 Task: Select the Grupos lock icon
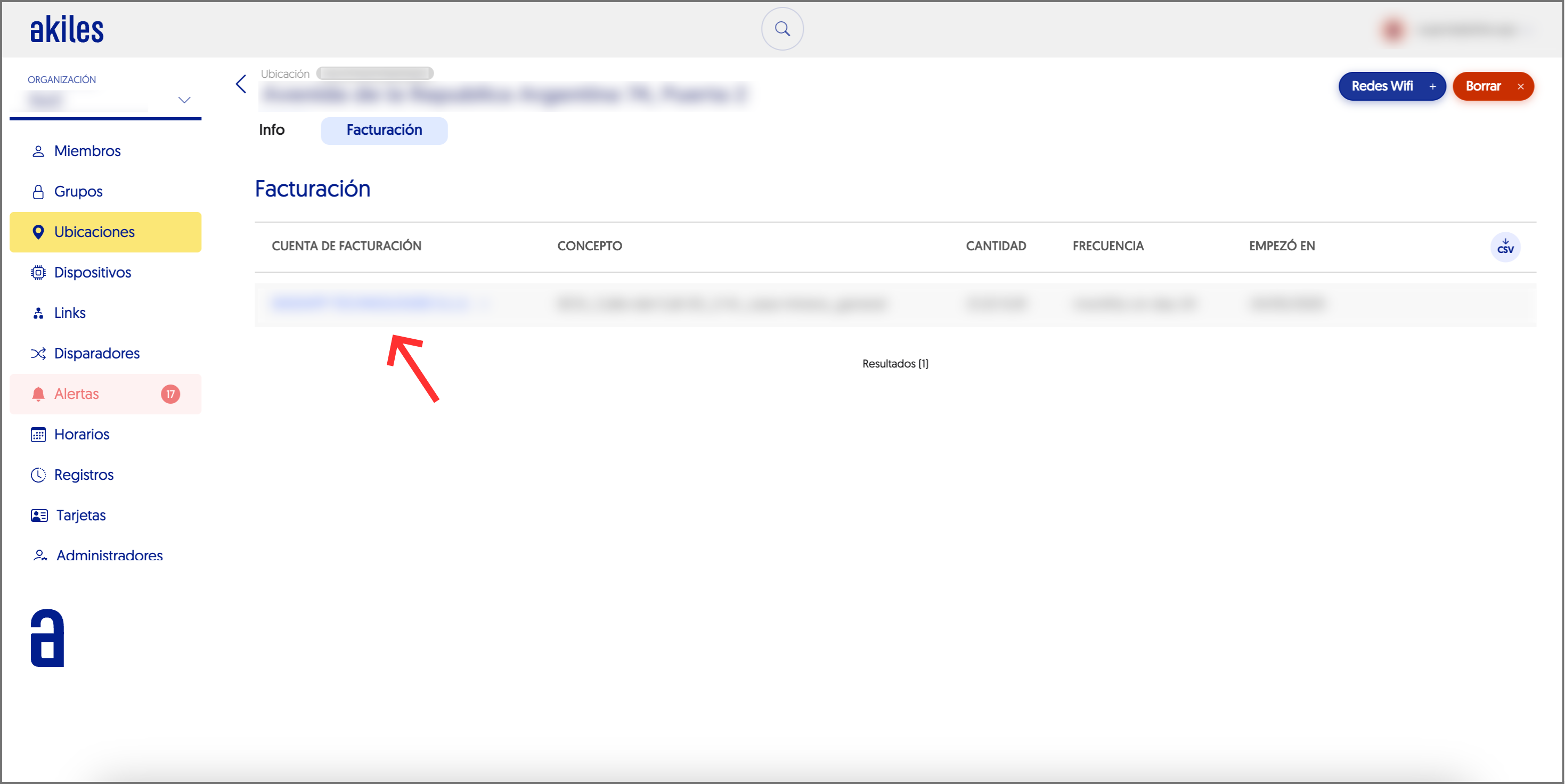point(38,191)
